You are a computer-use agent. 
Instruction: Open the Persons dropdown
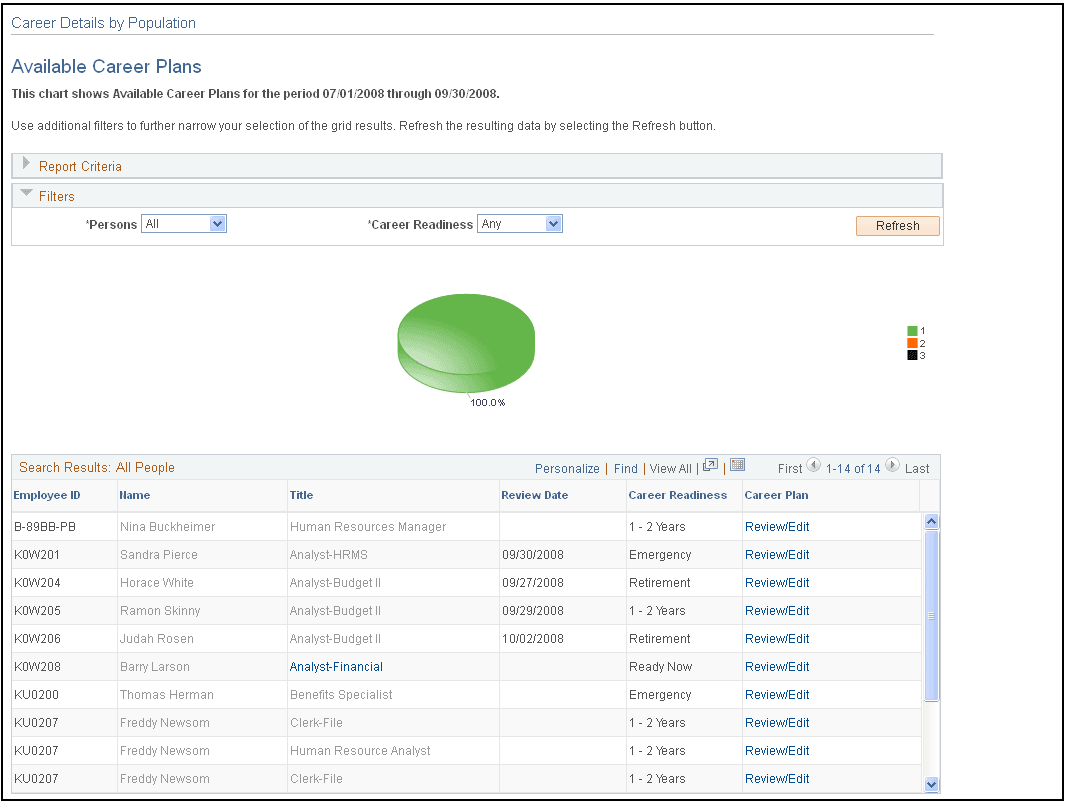tap(217, 223)
